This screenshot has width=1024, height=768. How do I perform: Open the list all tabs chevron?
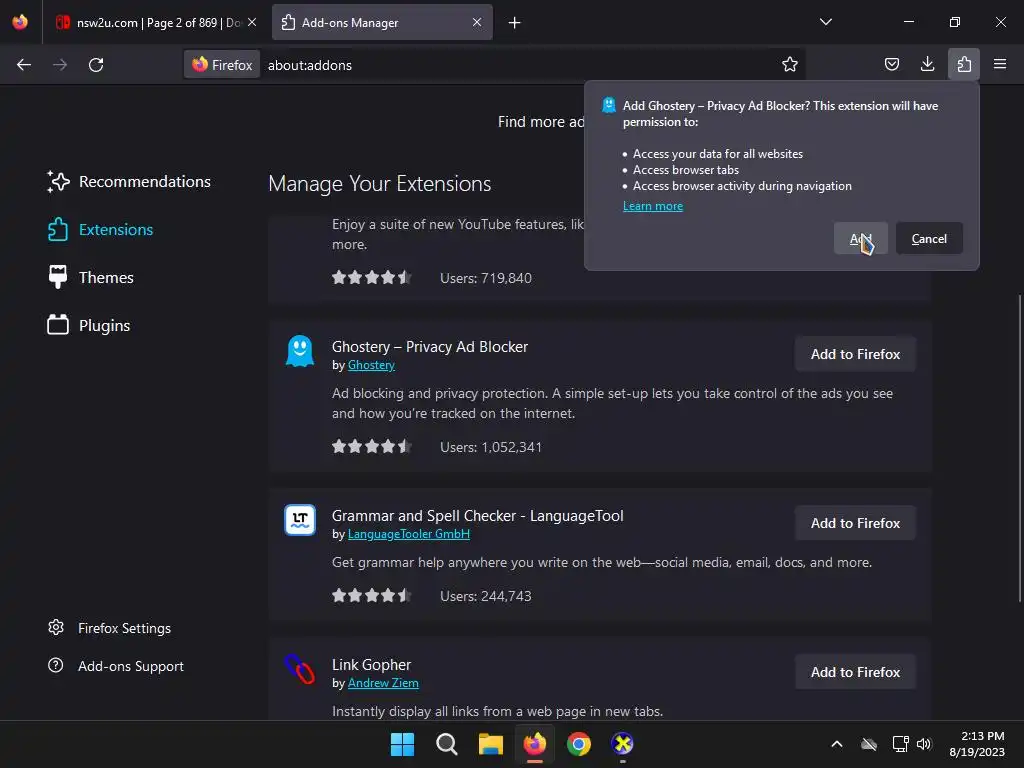[x=825, y=22]
